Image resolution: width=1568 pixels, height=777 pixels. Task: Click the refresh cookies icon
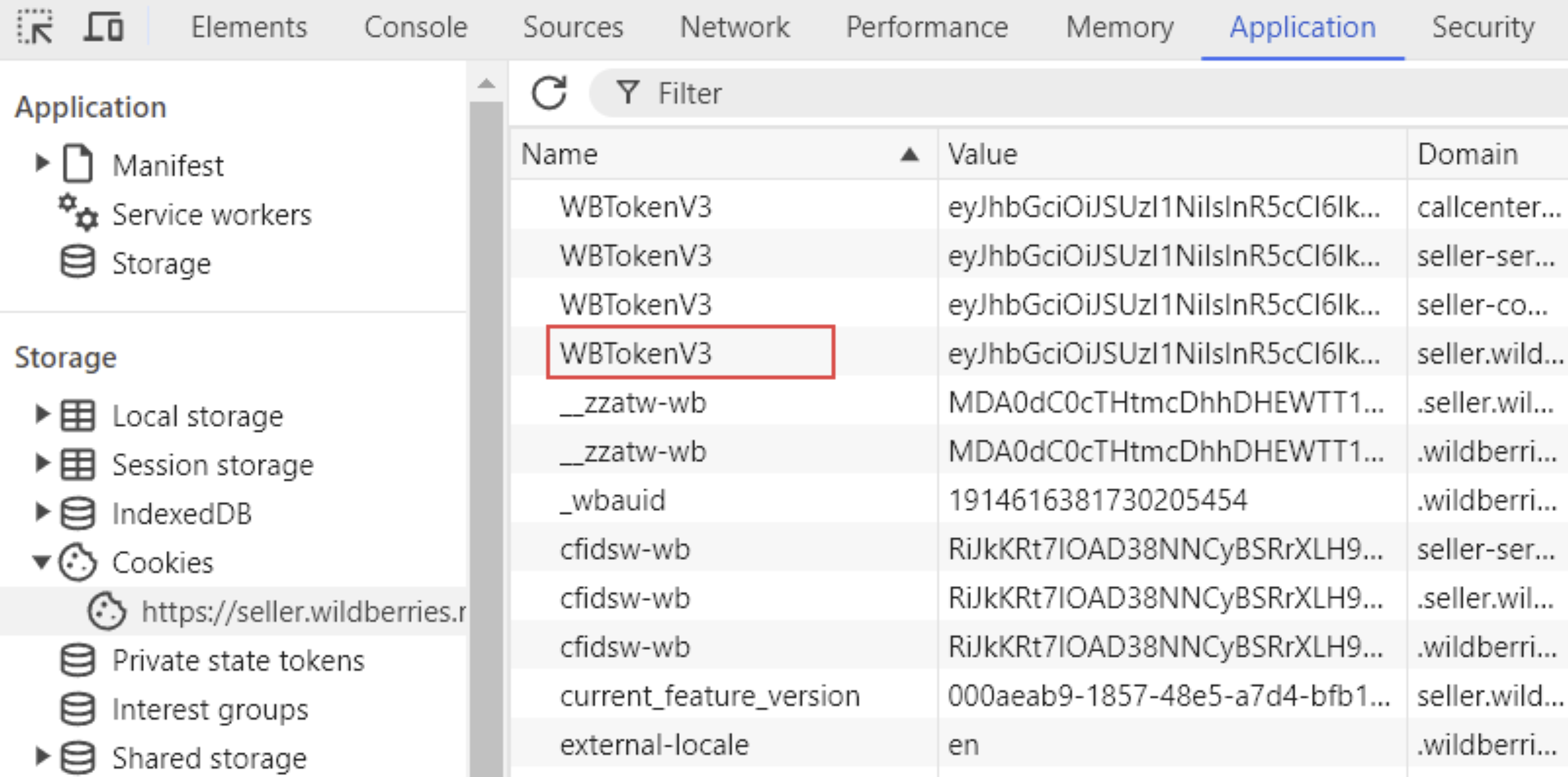click(x=549, y=93)
